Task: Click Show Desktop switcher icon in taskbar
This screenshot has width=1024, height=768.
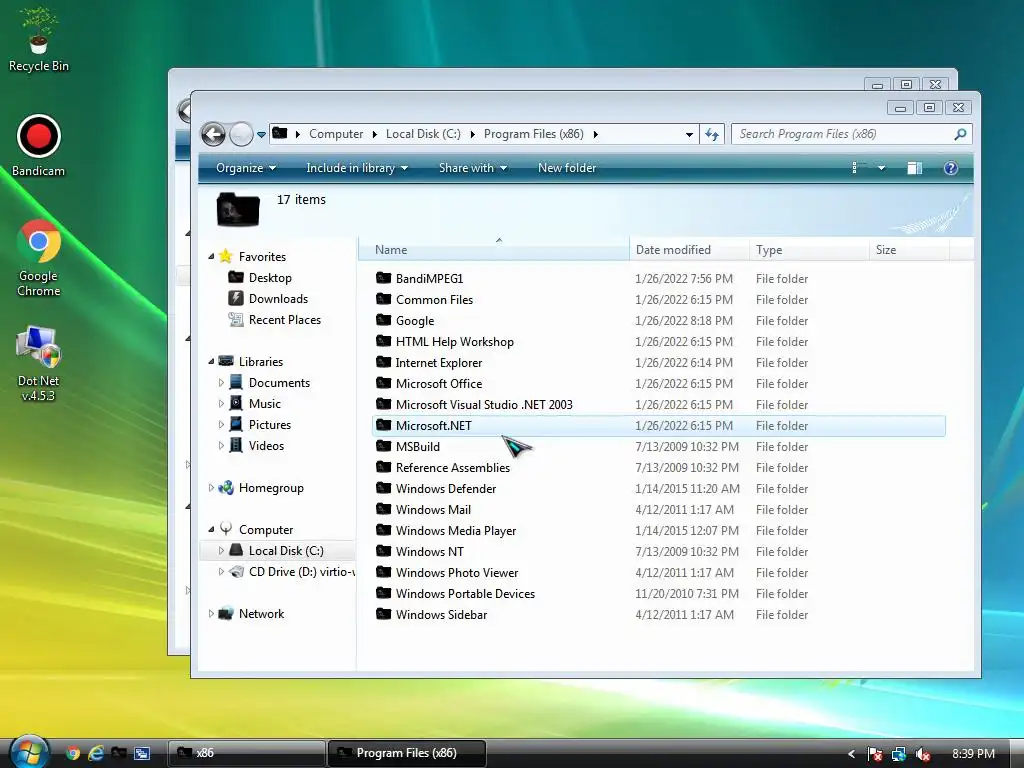Action: point(142,753)
